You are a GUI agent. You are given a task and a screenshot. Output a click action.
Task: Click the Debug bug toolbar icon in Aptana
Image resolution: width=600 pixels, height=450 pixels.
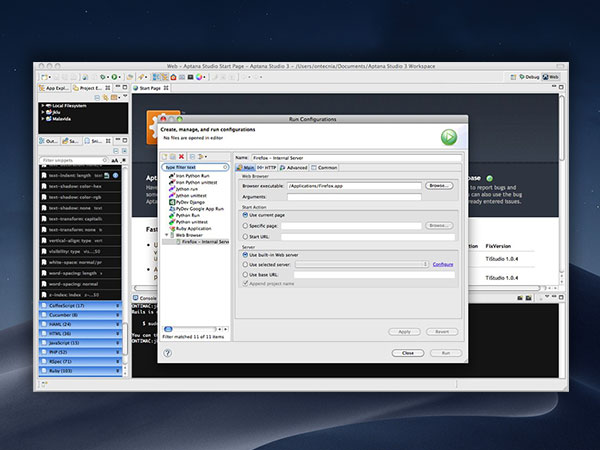(102, 77)
